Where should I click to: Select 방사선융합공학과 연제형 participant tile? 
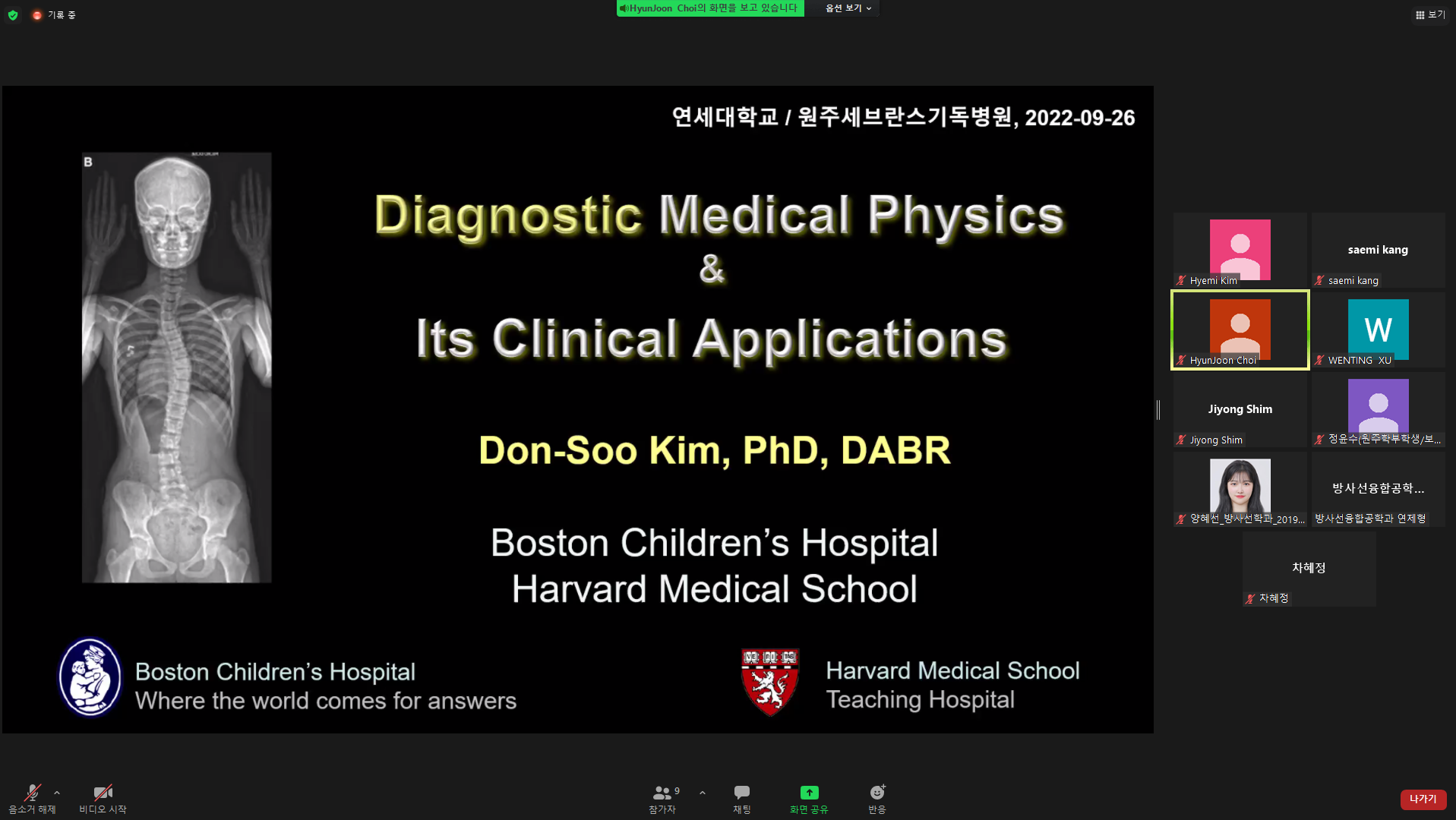coord(1378,489)
